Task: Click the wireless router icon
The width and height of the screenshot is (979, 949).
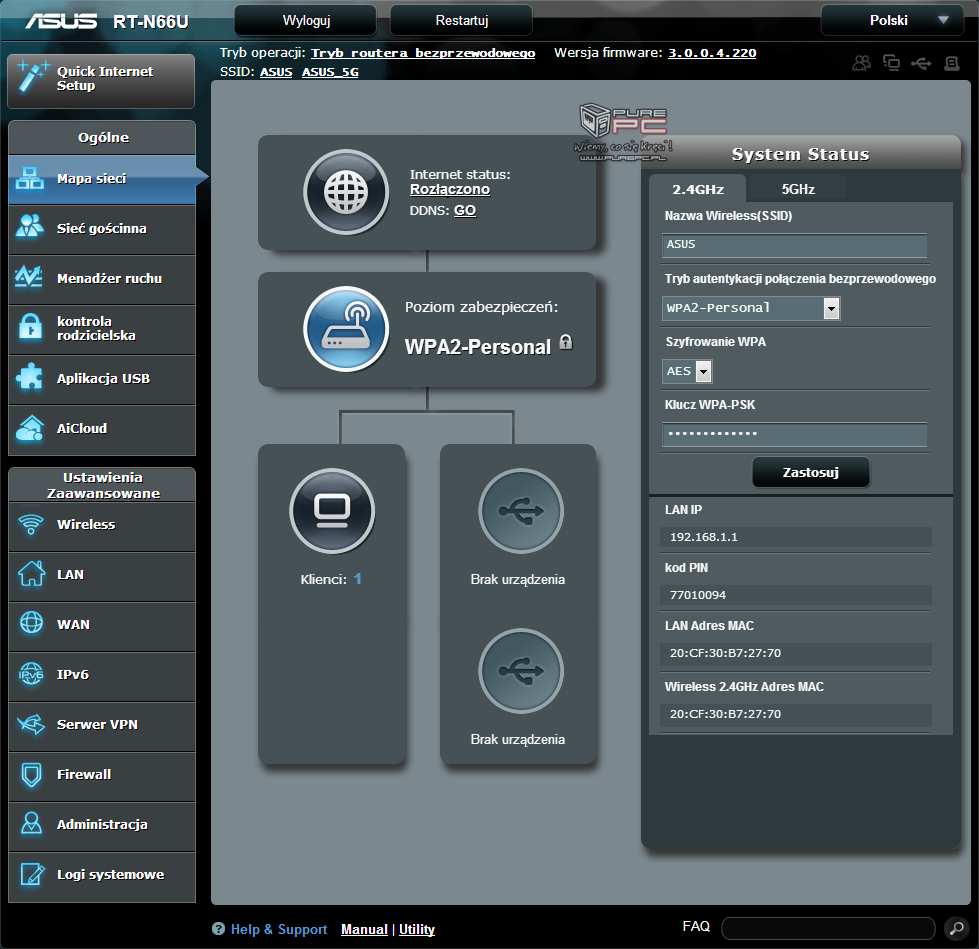Action: click(346, 328)
